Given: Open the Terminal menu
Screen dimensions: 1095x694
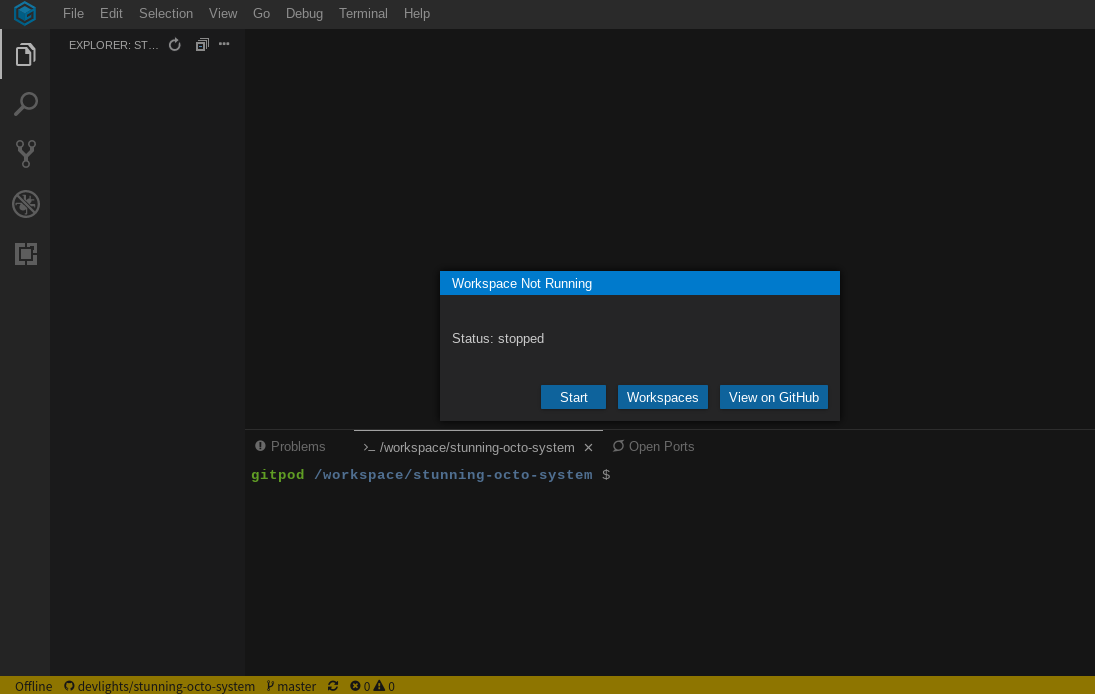Looking at the screenshot, I should [363, 13].
